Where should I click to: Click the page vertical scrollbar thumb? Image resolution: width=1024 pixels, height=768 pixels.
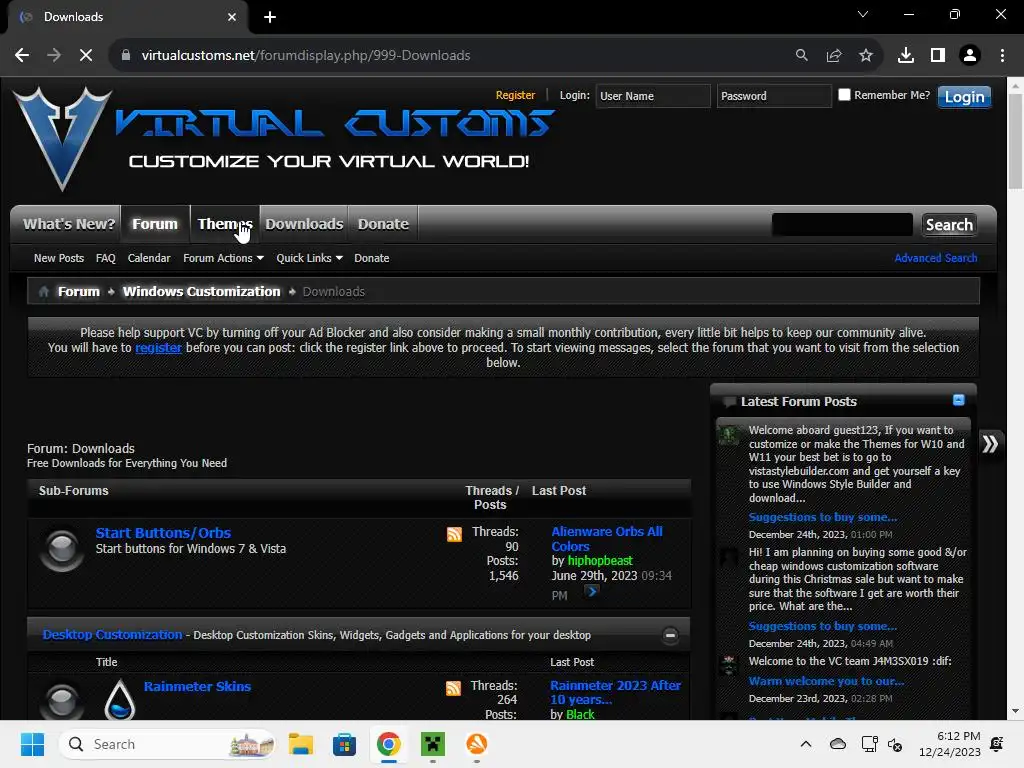1015,140
